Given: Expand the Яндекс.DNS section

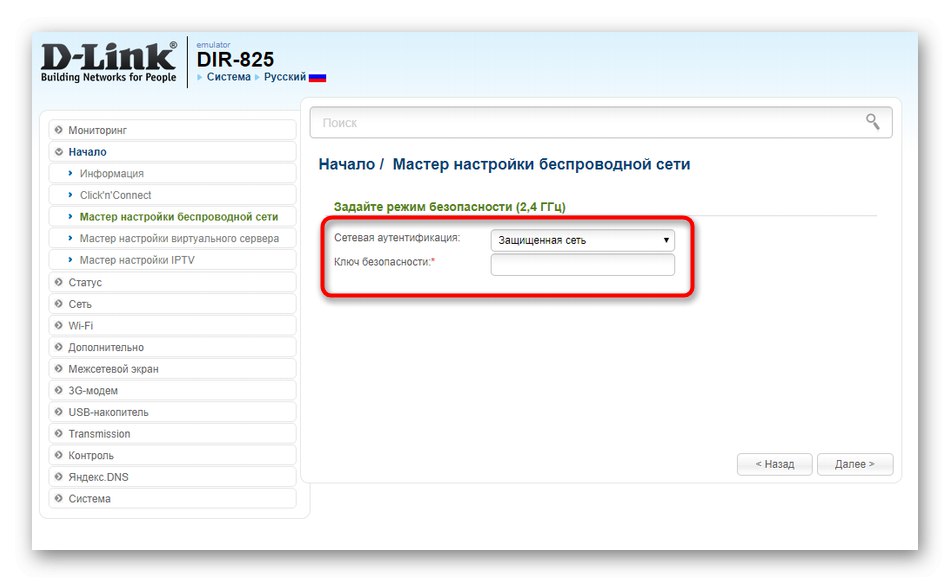Looking at the screenshot, I should [x=173, y=477].
